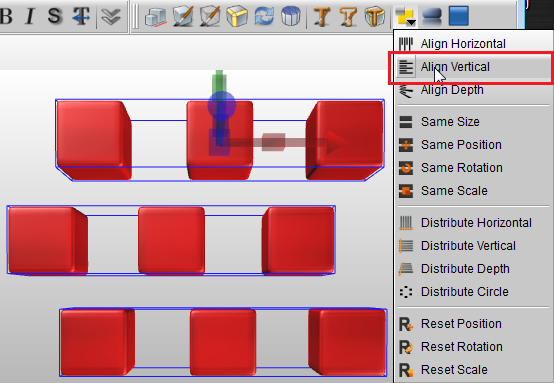Toggle Italic text formatting

click(x=30, y=16)
